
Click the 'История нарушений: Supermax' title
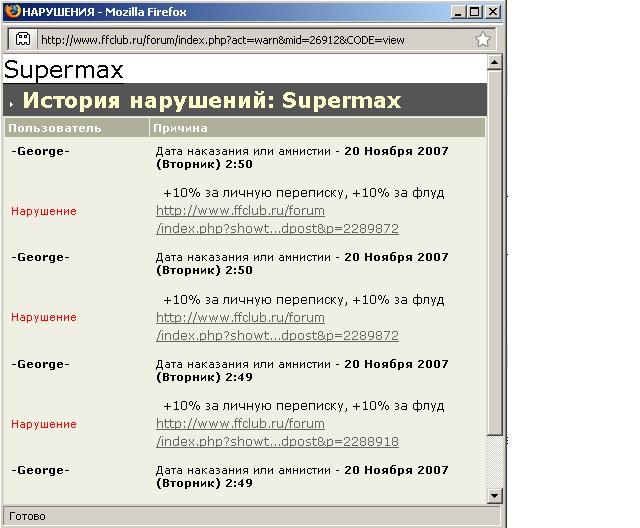click(x=212, y=100)
